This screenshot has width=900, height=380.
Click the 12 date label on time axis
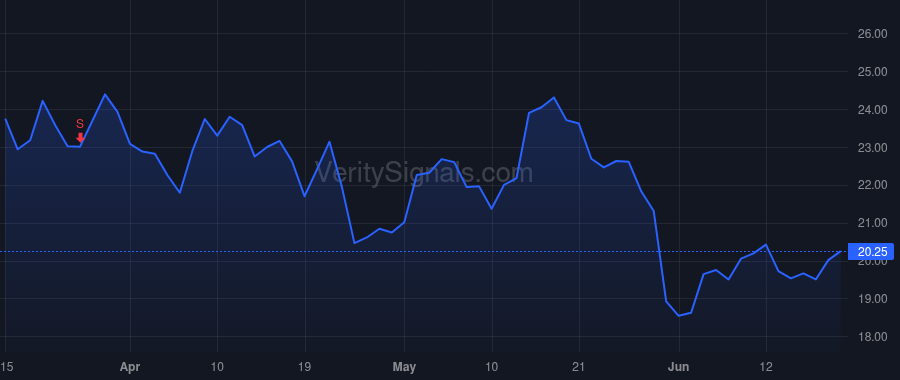(x=766, y=367)
